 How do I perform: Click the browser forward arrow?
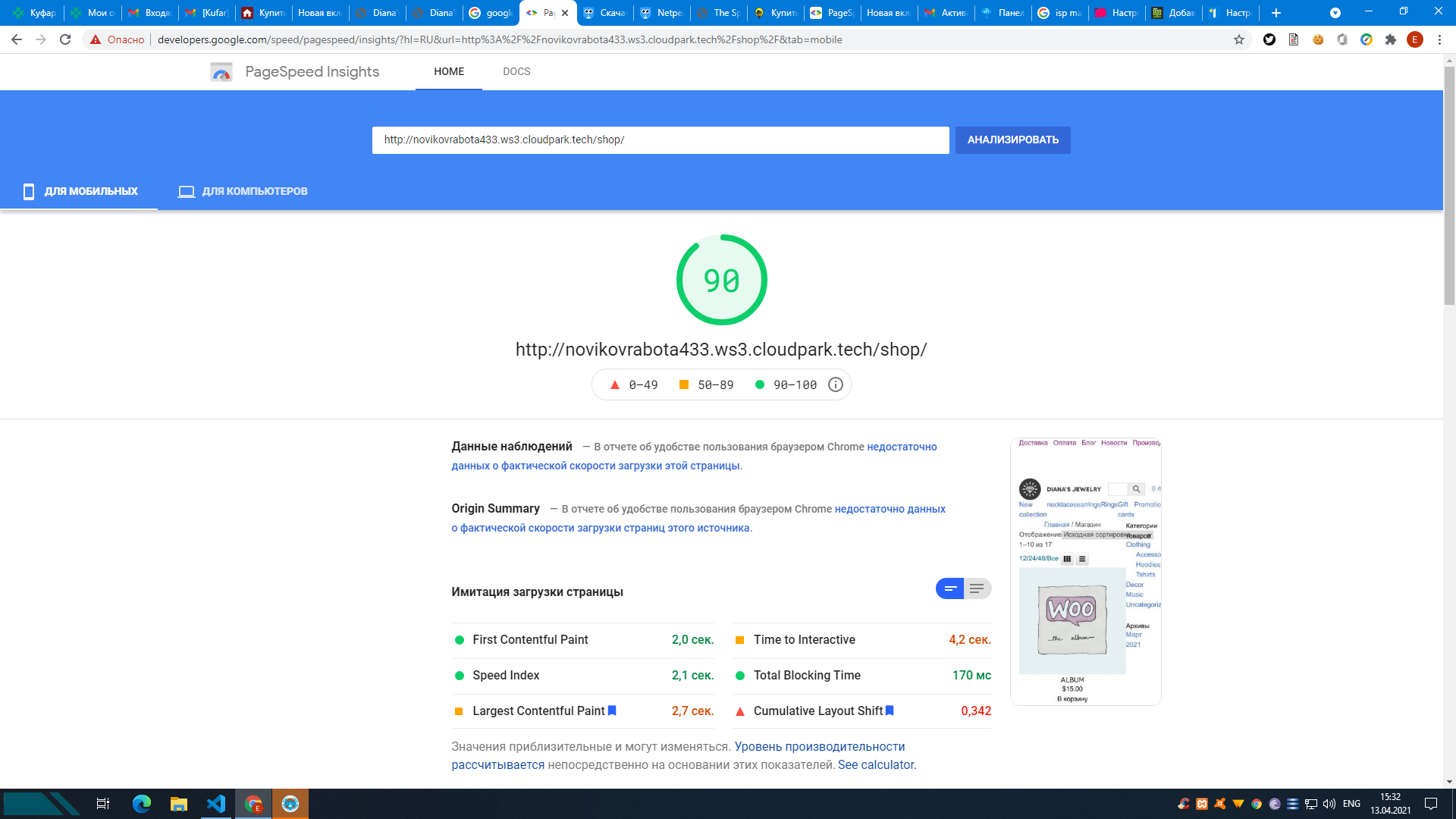41,39
